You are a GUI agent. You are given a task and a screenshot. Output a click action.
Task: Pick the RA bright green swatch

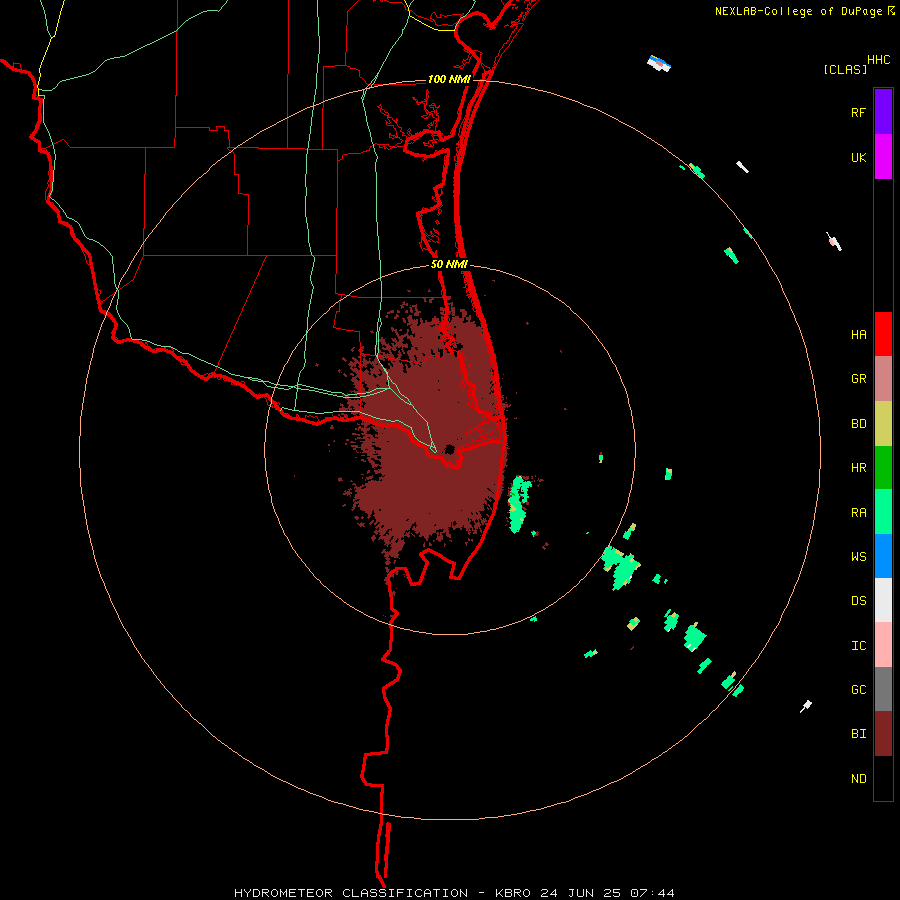(883, 512)
